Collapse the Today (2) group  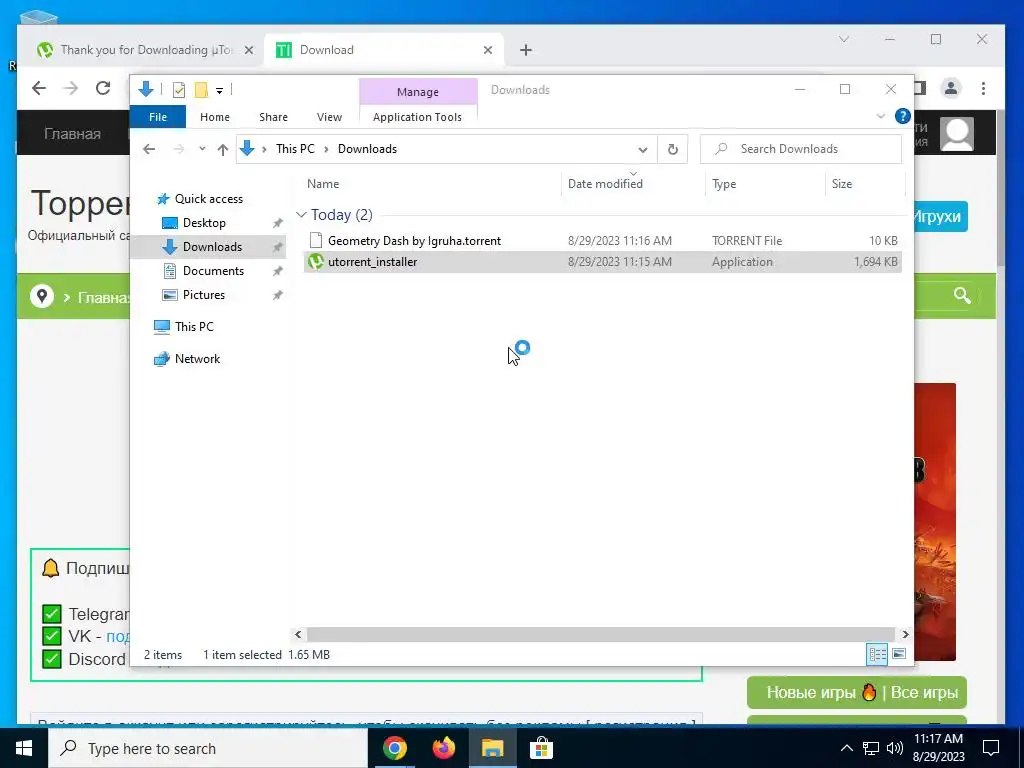click(x=301, y=215)
